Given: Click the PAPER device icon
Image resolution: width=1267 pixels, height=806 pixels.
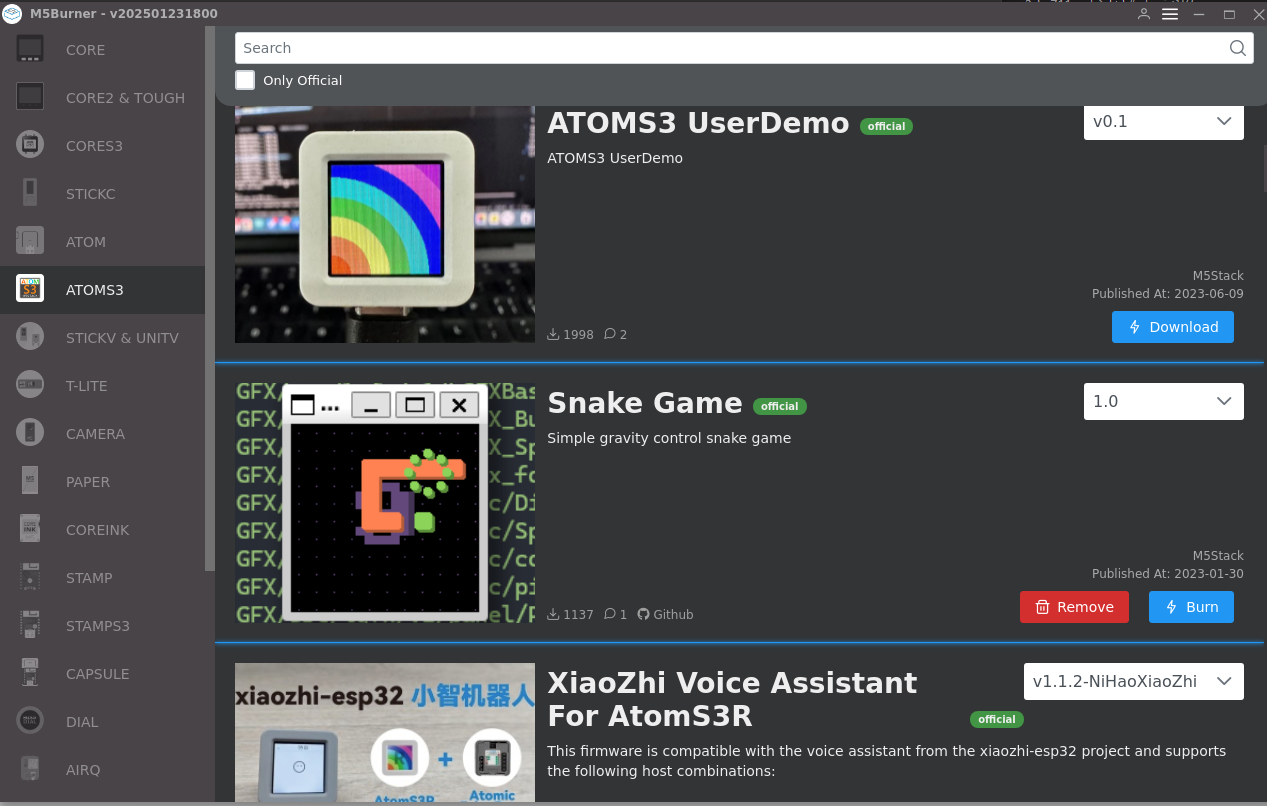Looking at the screenshot, I should pyautogui.click(x=30, y=481).
